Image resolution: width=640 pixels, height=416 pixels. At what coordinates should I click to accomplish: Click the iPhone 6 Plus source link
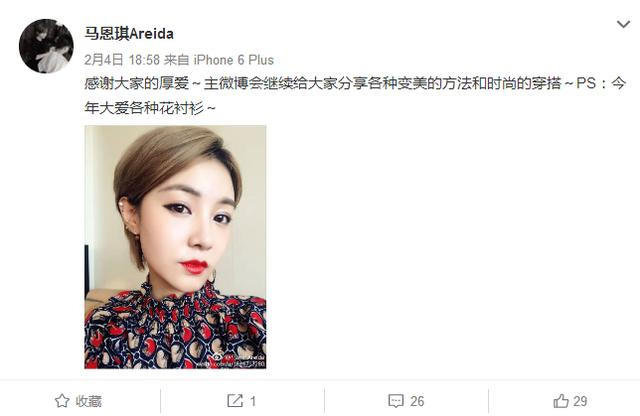233,60
